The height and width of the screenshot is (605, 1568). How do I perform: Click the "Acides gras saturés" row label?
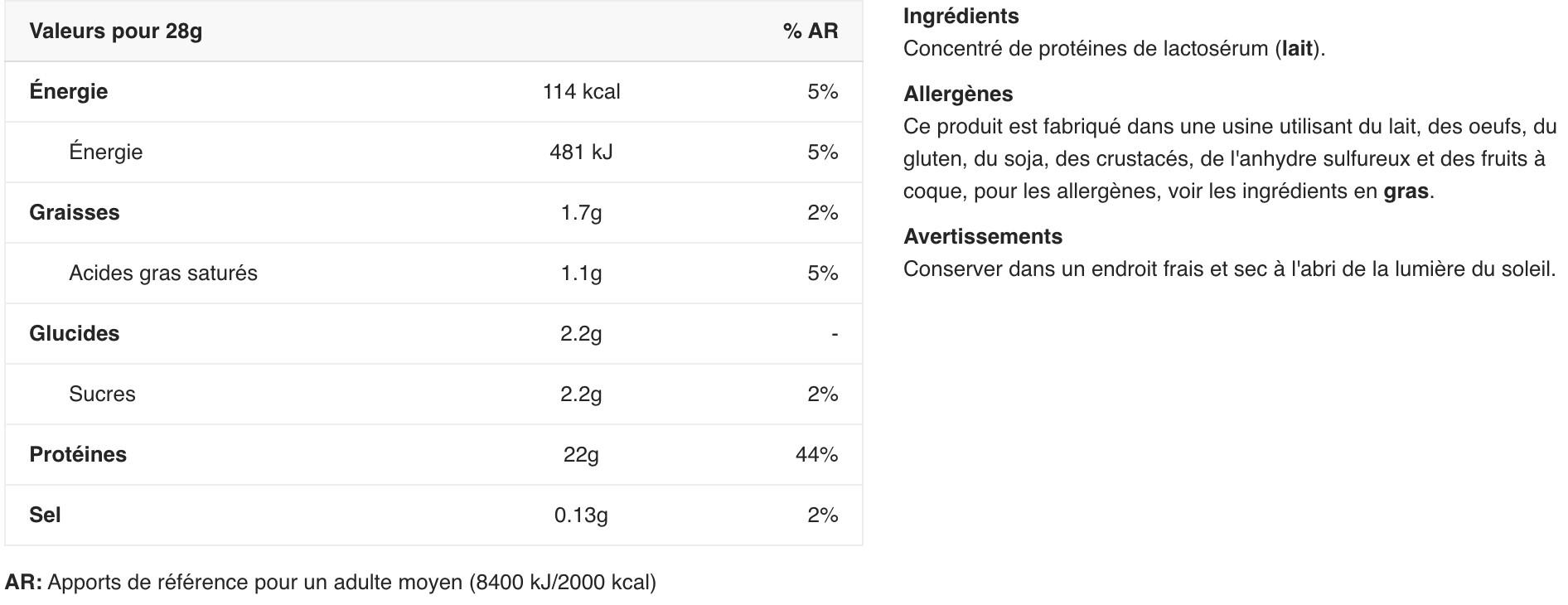click(x=163, y=273)
